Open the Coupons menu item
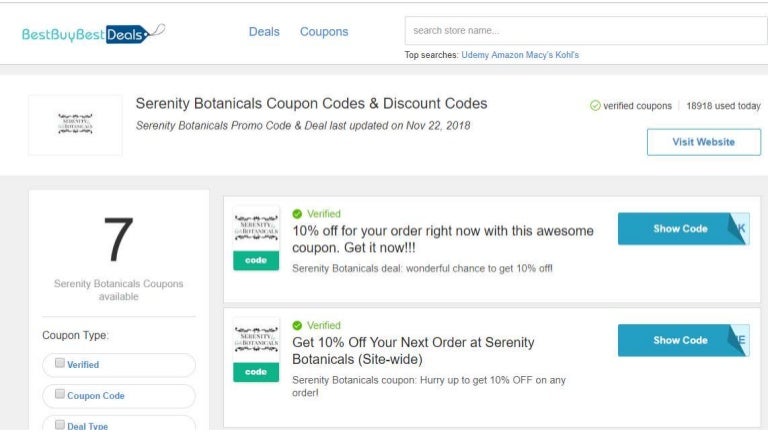This screenshot has height=432, width=768. tap(324, 32)
